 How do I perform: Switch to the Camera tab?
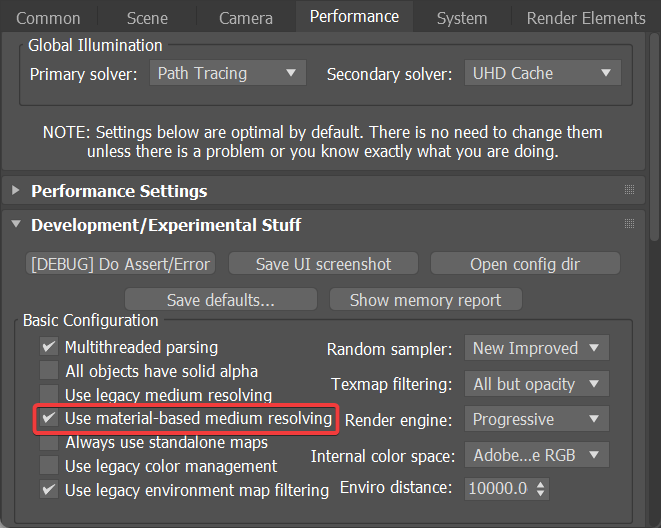245,18
